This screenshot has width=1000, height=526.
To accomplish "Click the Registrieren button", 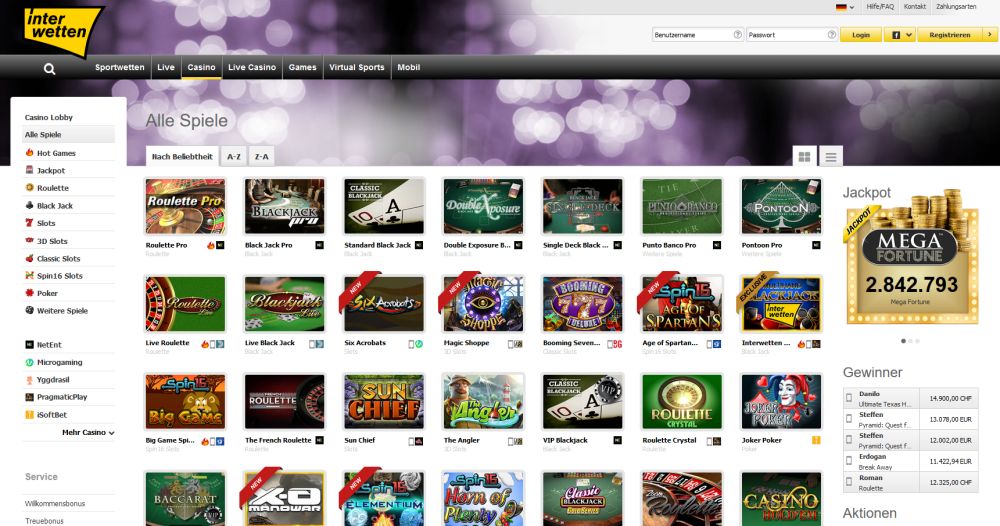I will point(950,34).
